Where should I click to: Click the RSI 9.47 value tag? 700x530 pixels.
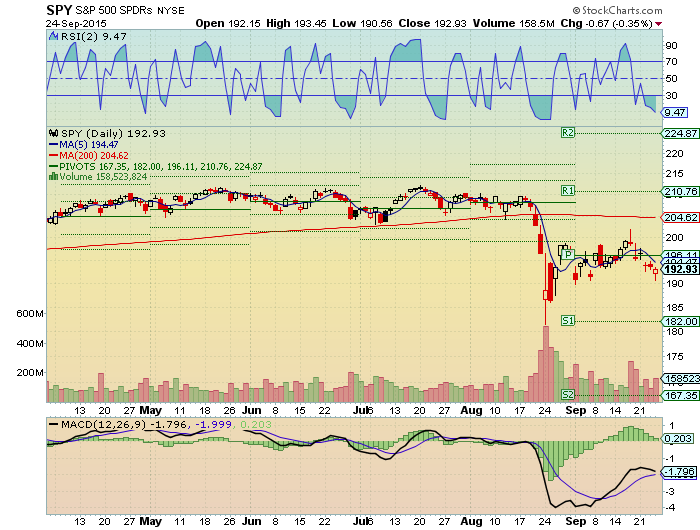coord(675,113)
